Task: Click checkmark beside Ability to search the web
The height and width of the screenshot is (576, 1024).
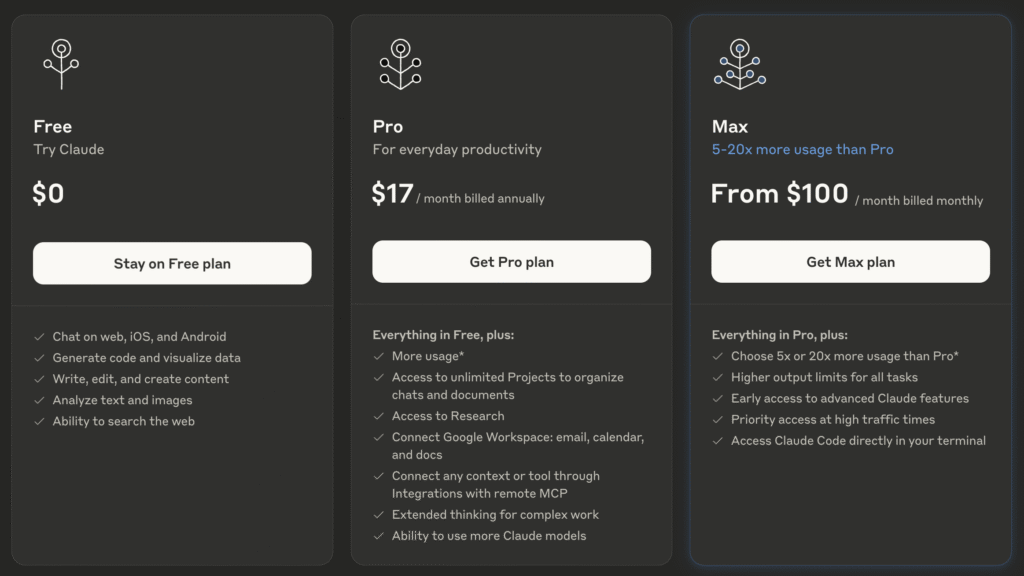Action: coord(39,421)
